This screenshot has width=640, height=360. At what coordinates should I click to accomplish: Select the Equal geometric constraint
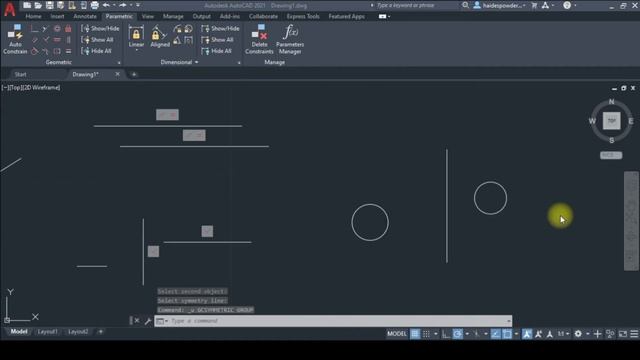[x=68, y=51]
